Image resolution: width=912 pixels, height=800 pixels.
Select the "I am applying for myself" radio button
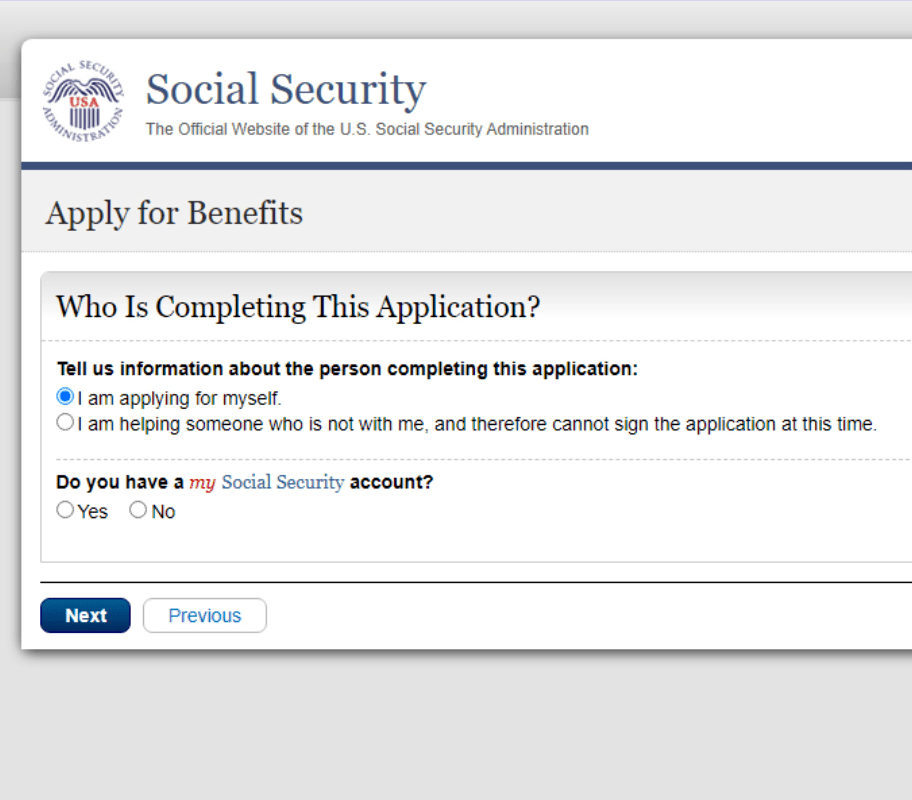tap(66, 397)
